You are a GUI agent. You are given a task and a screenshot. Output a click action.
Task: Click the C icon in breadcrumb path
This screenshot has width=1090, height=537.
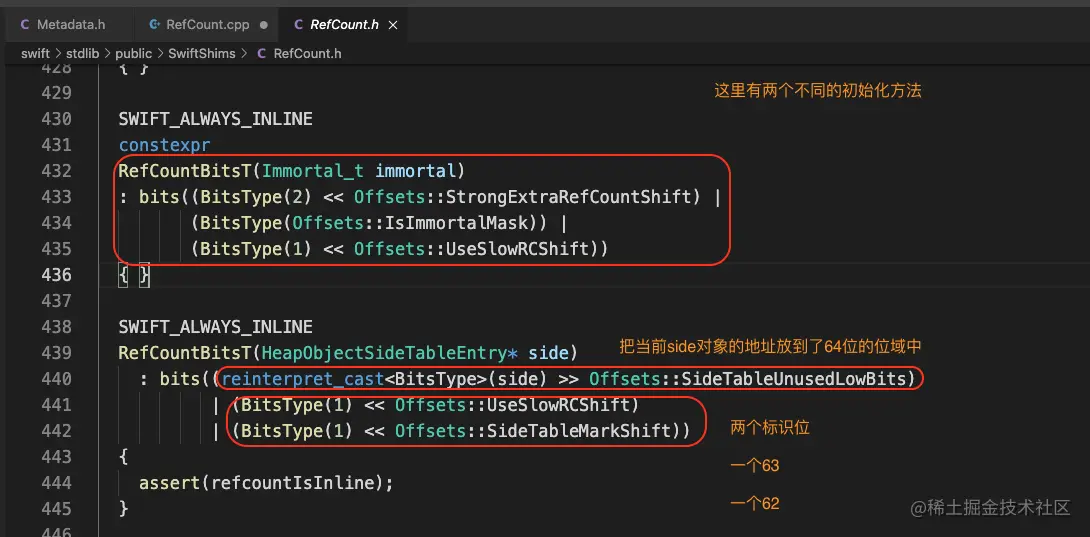[x=261, y=54]
